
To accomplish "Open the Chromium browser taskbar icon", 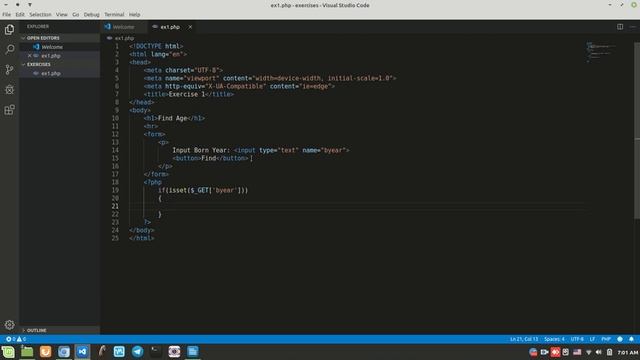I will click(x=64, y=351).
